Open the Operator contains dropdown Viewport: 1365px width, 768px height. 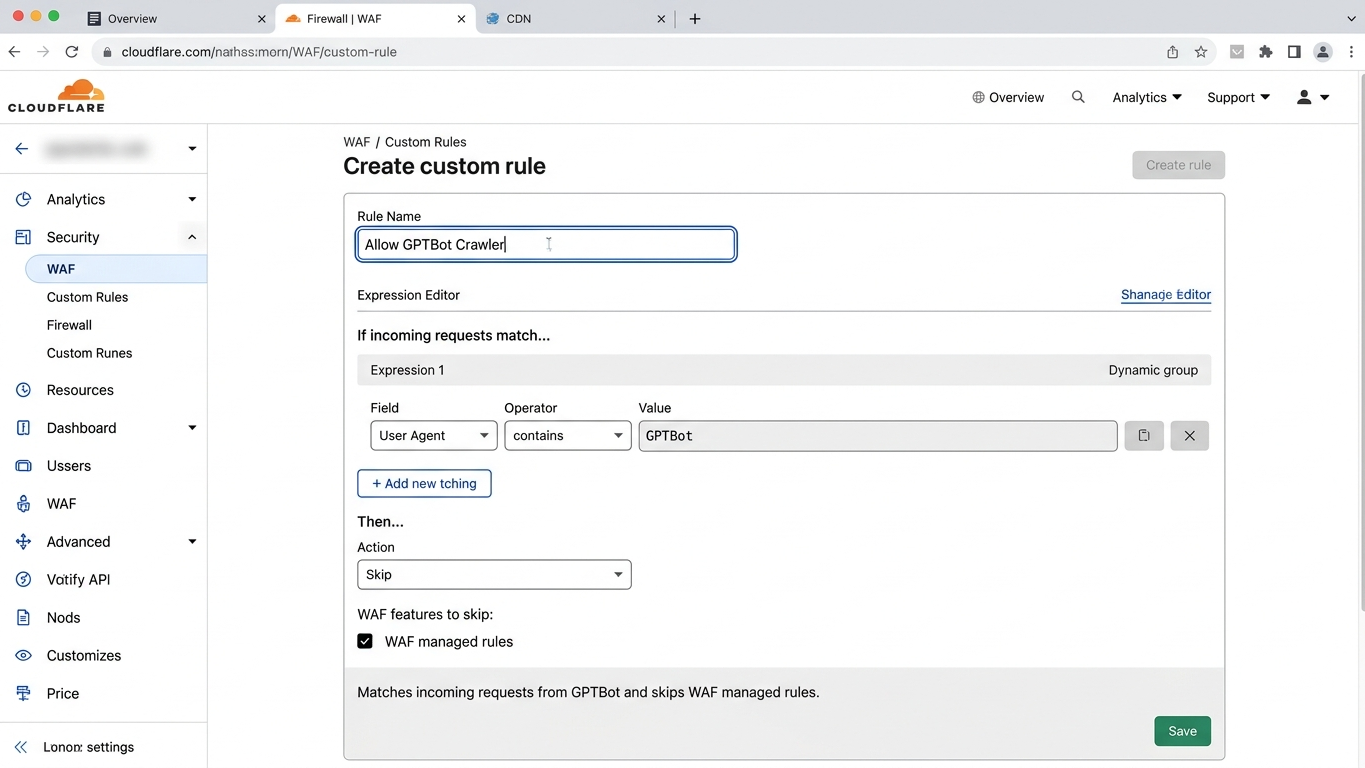(568, 436)
